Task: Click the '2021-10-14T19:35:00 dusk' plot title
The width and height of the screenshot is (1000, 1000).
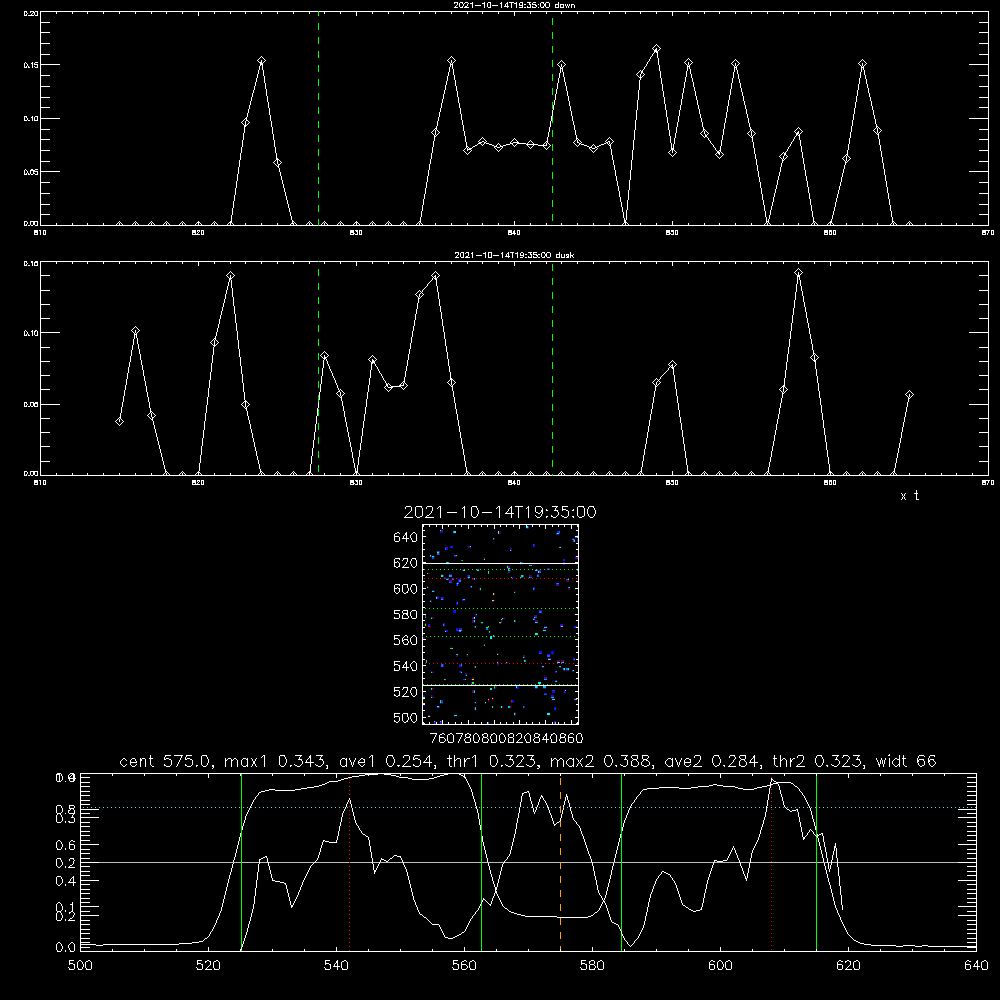Action: (514, 255)
